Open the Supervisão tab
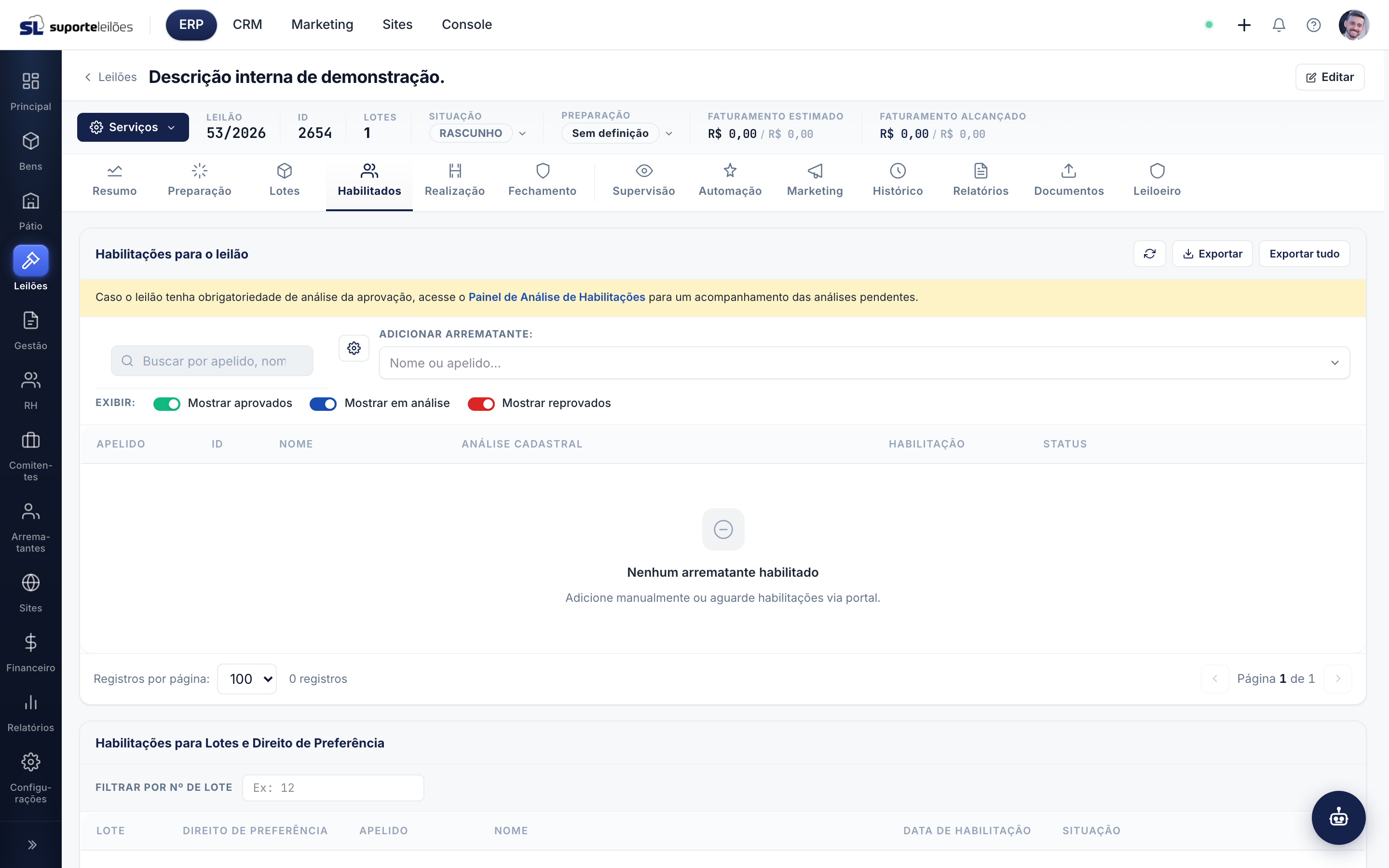The image size is (1389, 868). coord(643,181)
